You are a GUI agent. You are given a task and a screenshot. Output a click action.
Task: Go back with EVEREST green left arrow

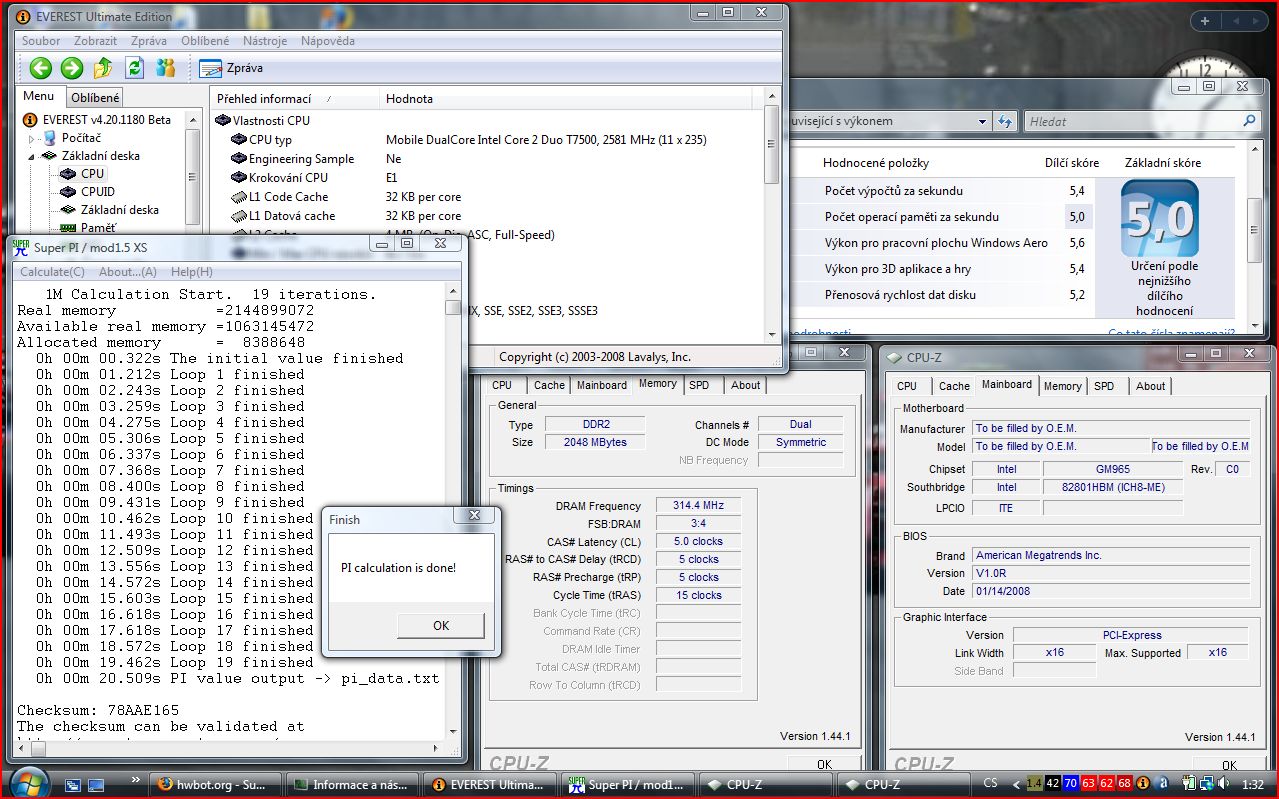[x=40, y=68]
